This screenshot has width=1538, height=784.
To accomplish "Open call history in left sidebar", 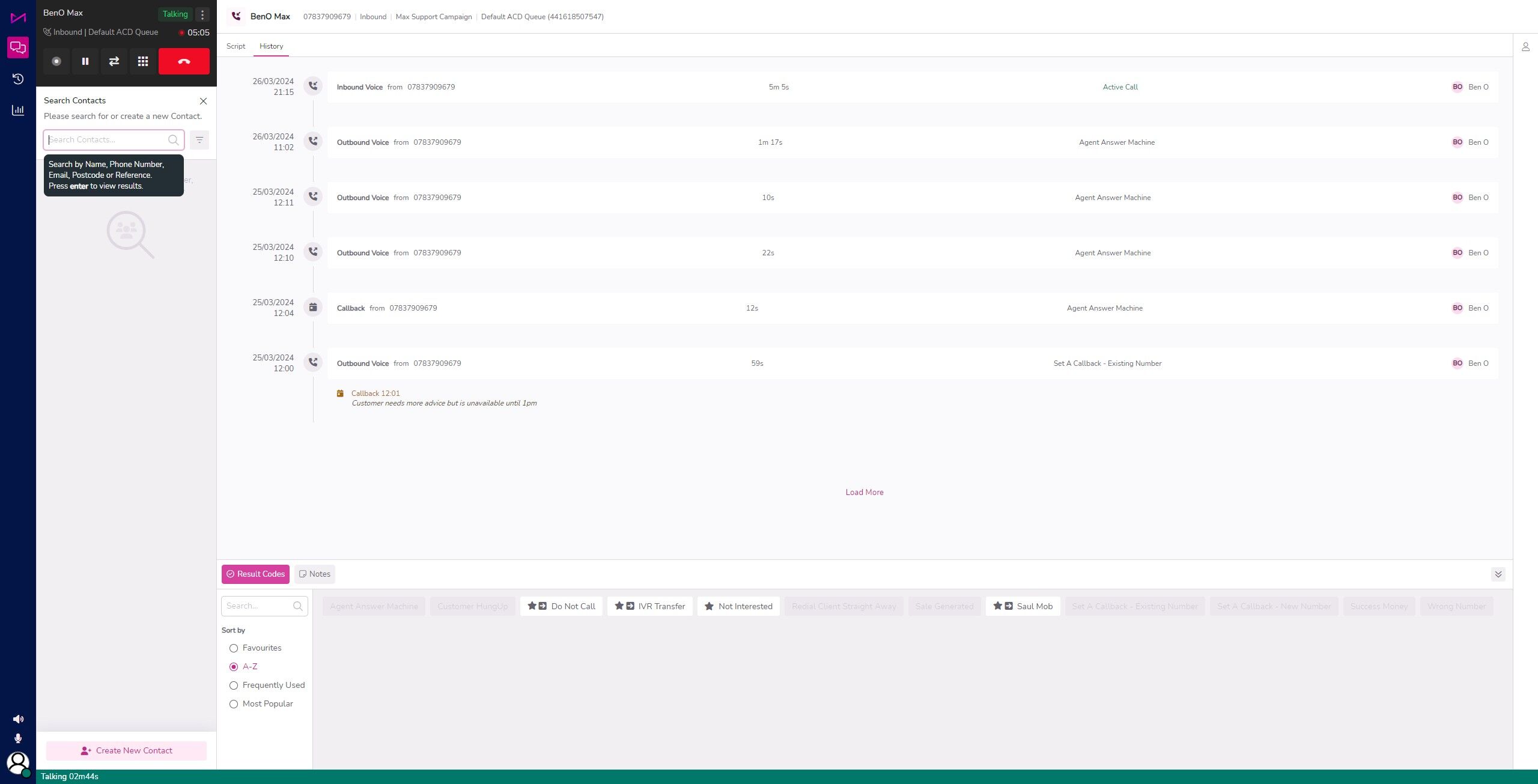I will click(18, 79).
